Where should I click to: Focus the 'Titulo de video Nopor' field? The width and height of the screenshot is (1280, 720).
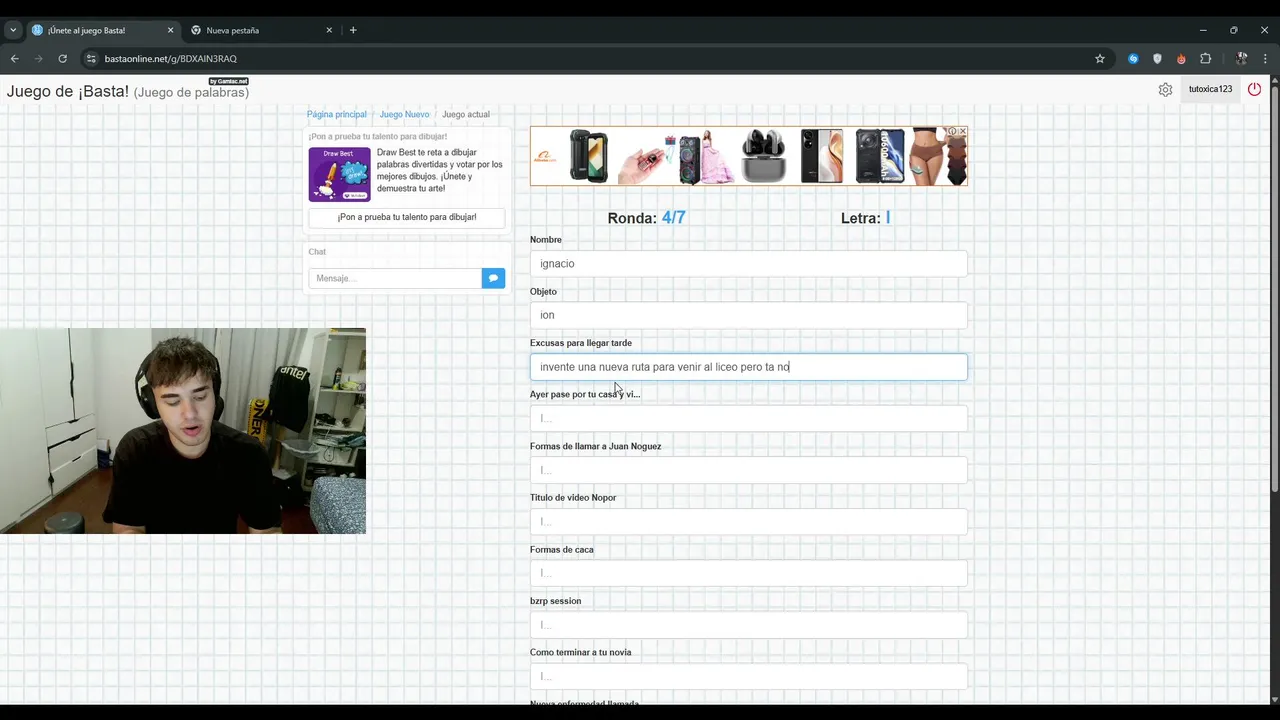click(x=749, y=521)
